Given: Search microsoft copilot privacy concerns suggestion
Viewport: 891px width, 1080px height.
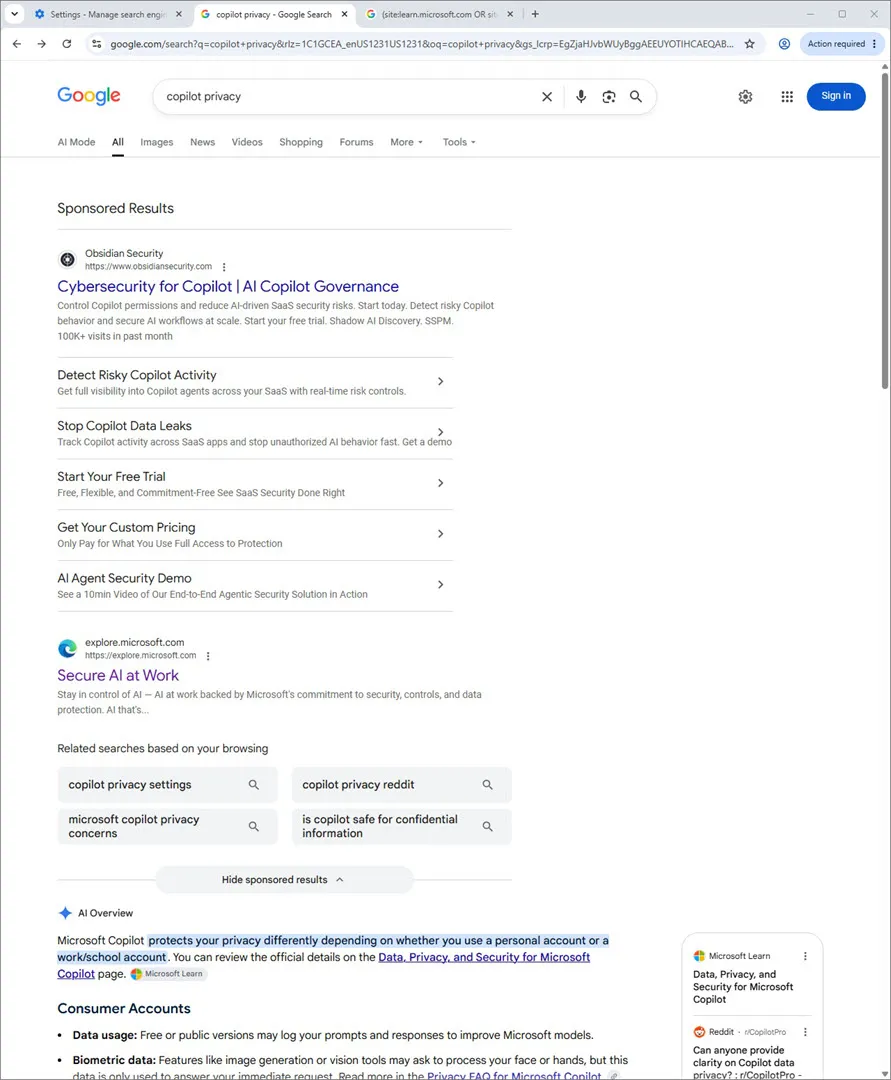Looking at the screenshot, I should [x=167, y=826].
